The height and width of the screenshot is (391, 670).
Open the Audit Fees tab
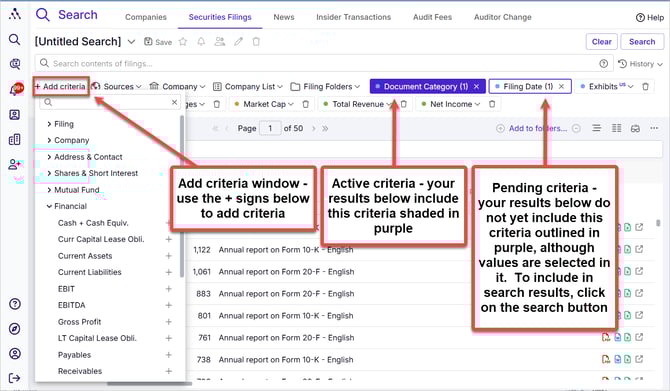pyautogui.click(x=432, y=17)
